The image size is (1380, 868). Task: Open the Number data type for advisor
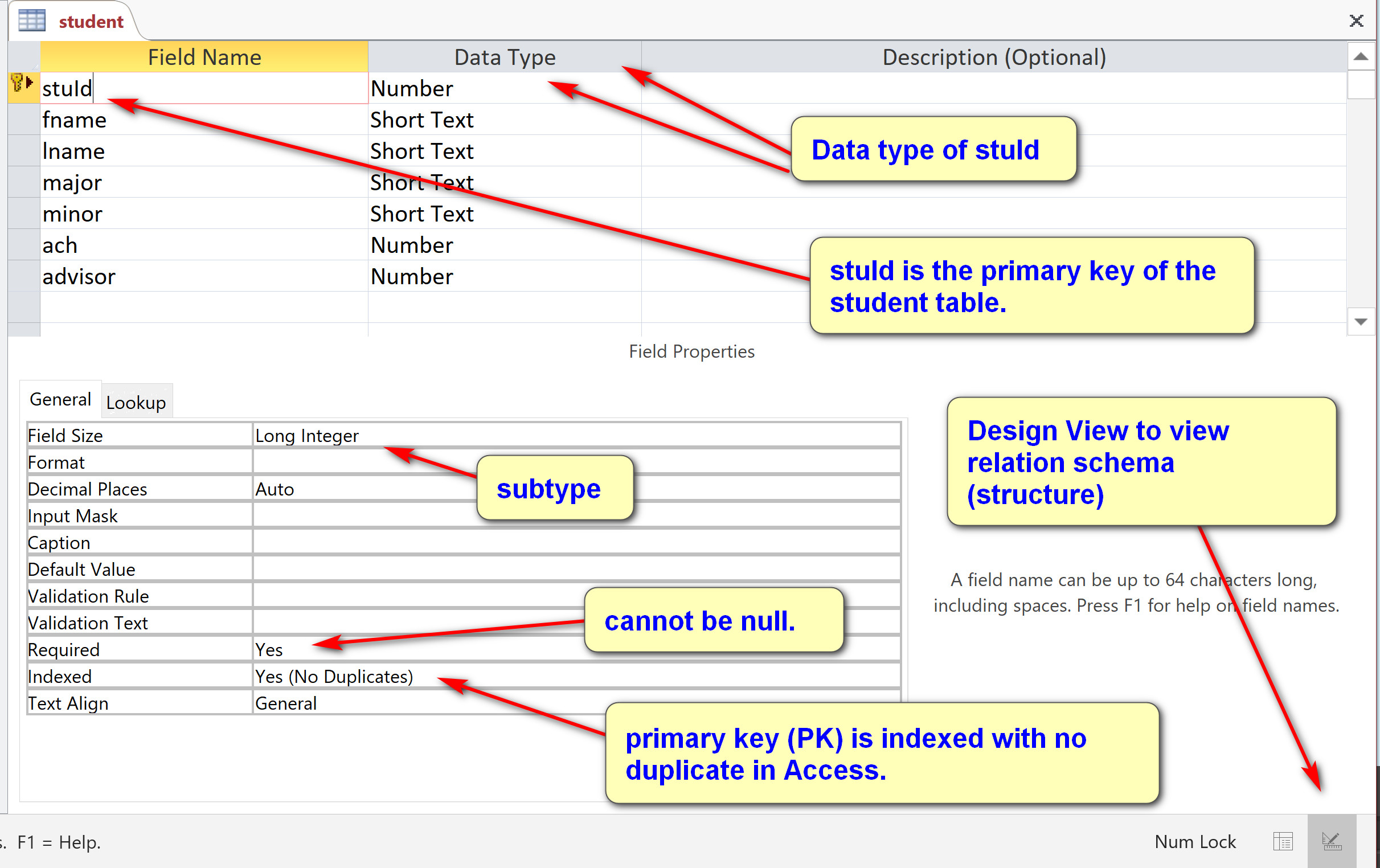[505, 276]
